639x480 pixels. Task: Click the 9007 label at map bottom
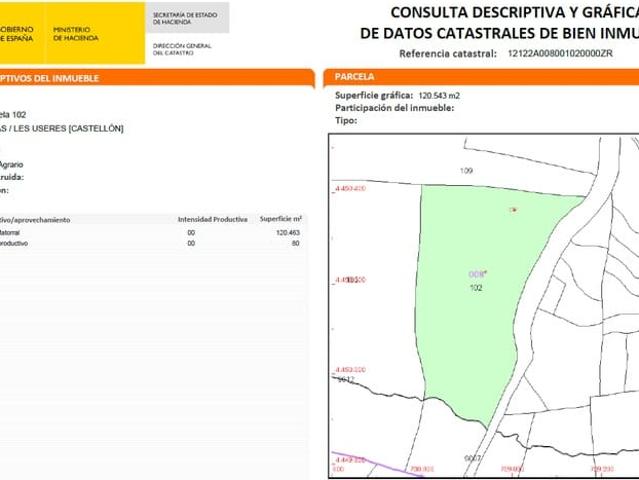(473, 459)
